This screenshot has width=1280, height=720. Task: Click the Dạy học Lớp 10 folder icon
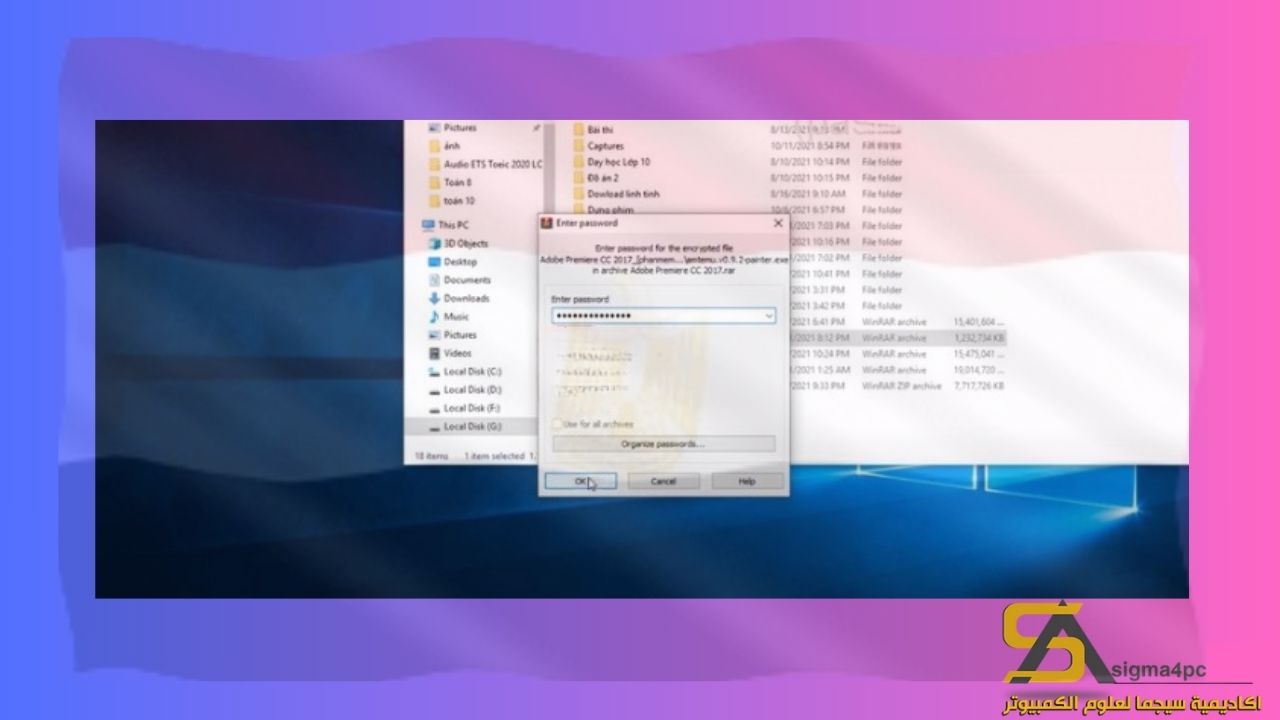coord(578,162)
